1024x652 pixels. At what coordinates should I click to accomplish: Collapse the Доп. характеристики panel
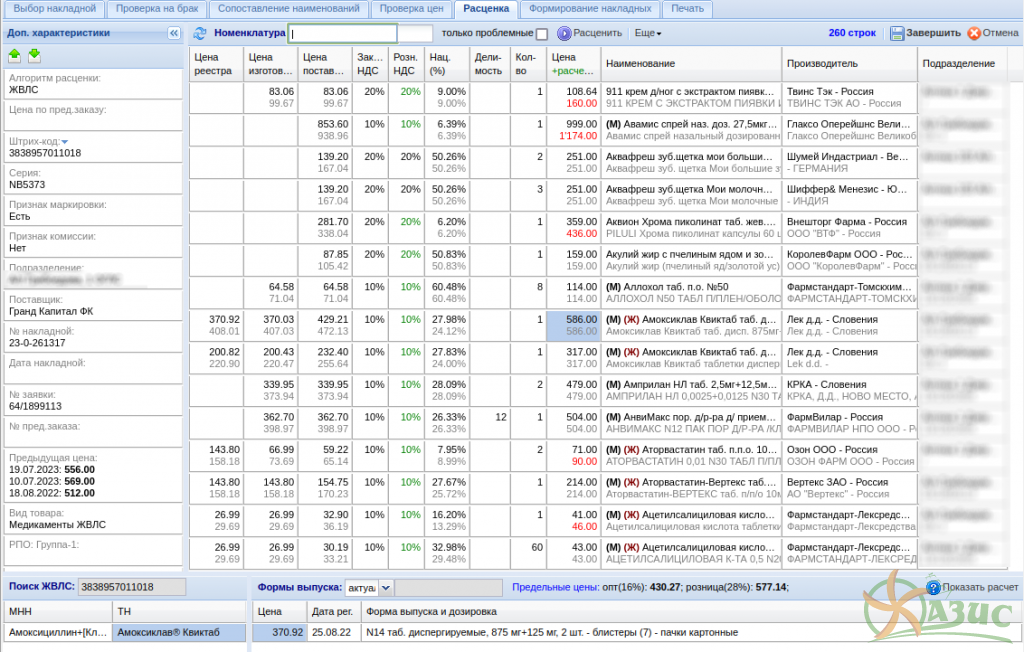(174, 33)
